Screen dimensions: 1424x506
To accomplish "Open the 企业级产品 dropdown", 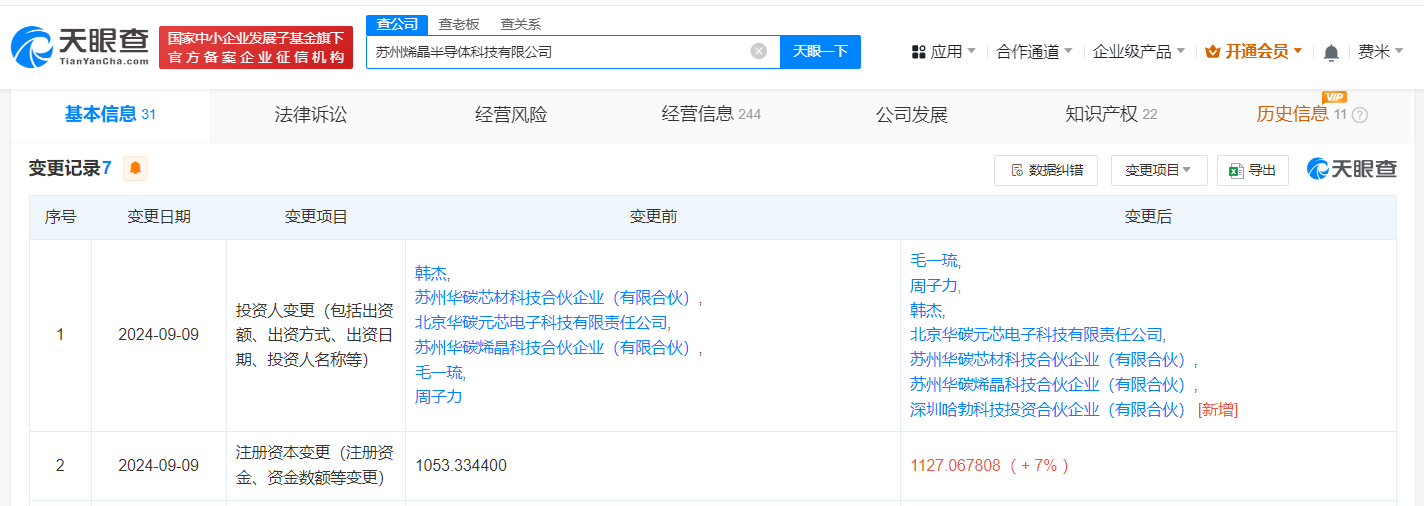I will point(1139,52).
